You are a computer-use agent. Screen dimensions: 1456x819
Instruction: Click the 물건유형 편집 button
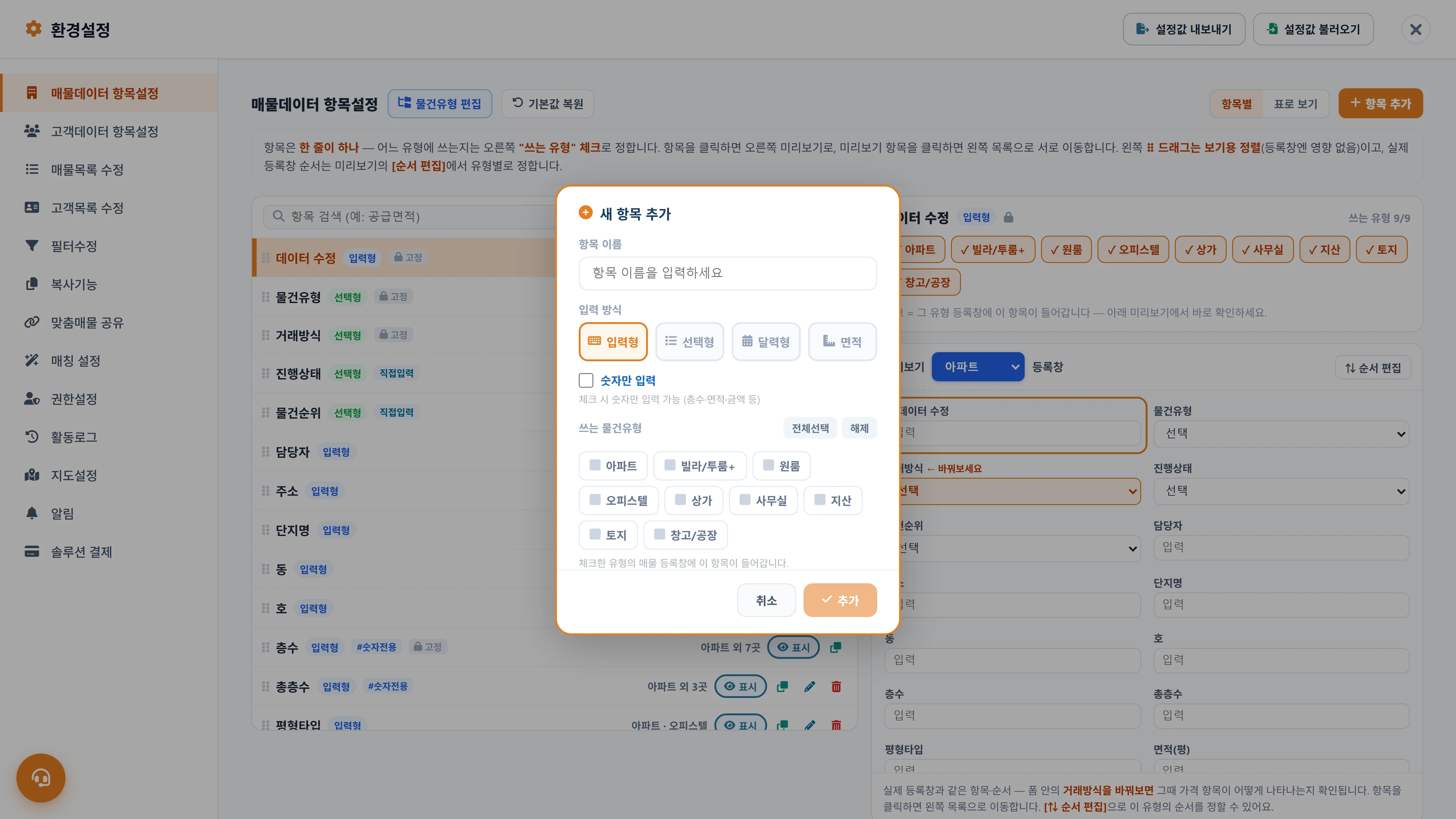point(440,103)
